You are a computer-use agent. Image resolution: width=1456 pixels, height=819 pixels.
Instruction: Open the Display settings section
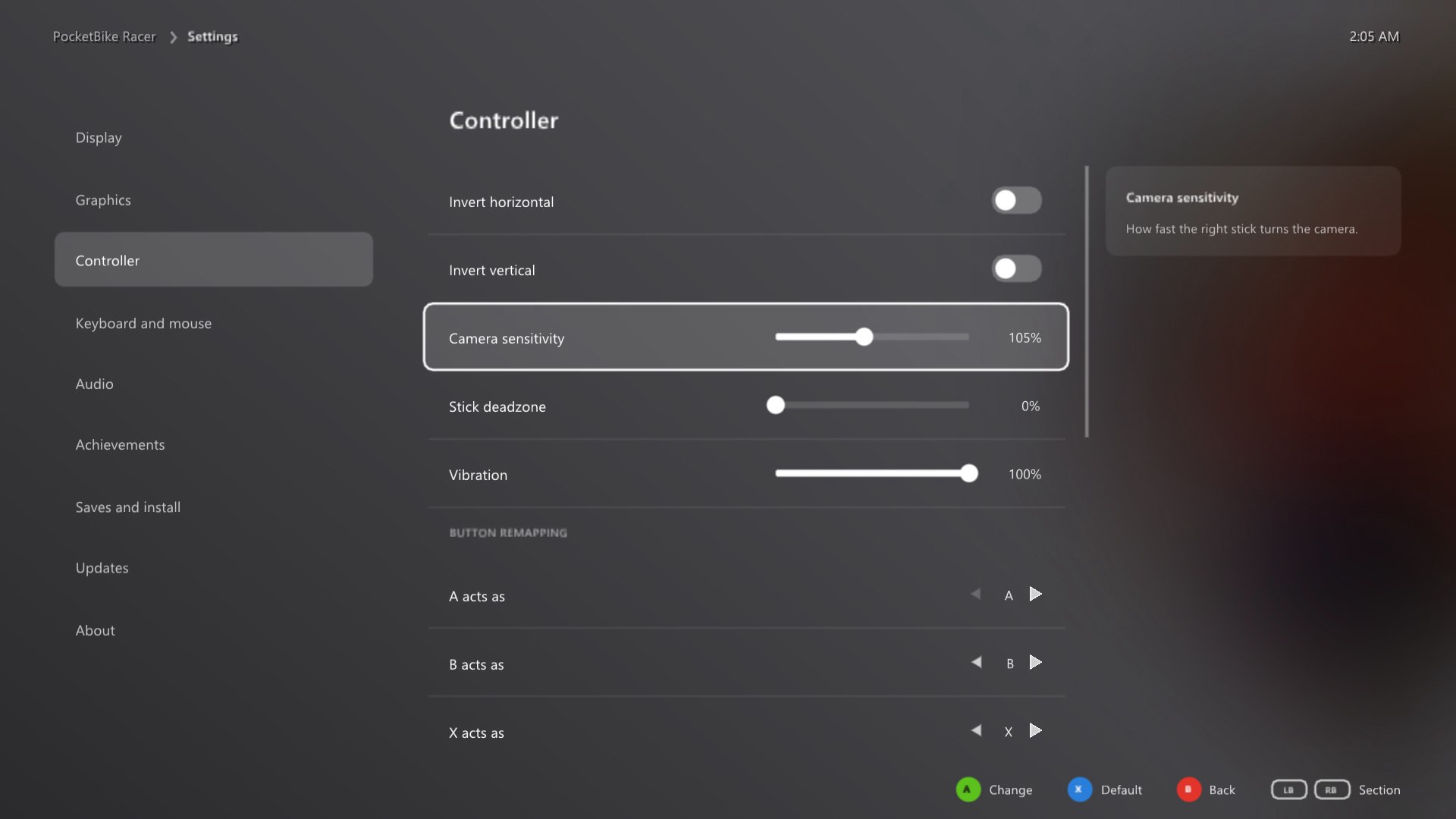tap(213, 137)
